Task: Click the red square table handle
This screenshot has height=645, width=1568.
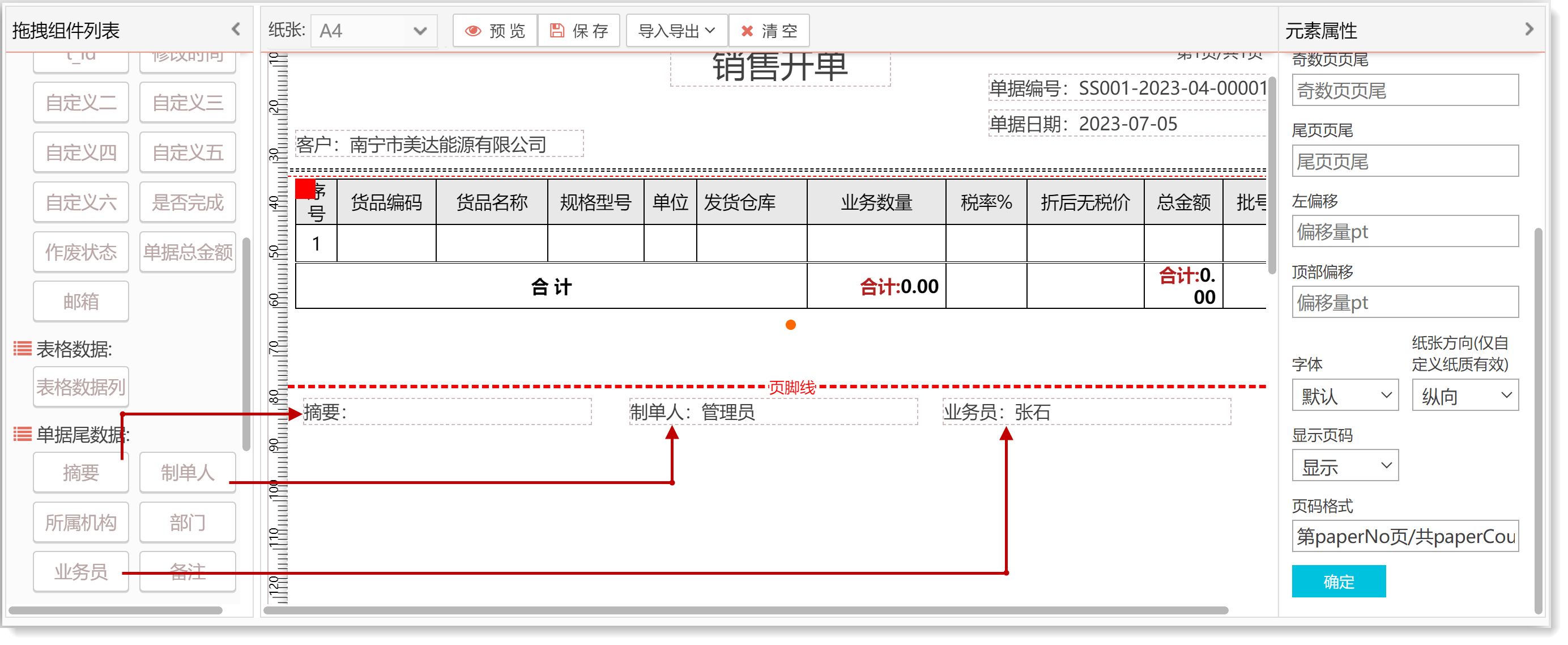Action: point(304,189)
